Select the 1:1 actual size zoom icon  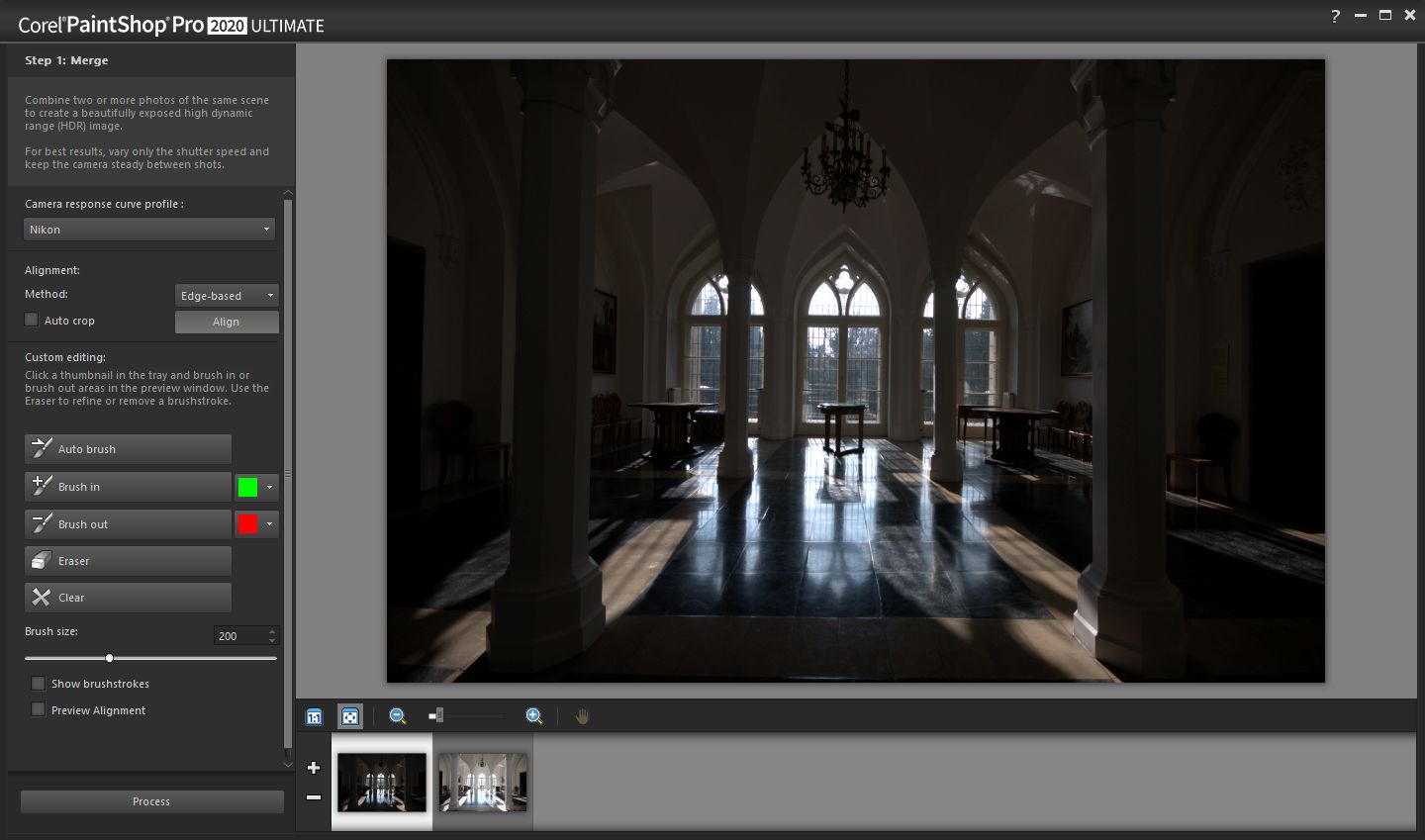[x=314, y=715]
